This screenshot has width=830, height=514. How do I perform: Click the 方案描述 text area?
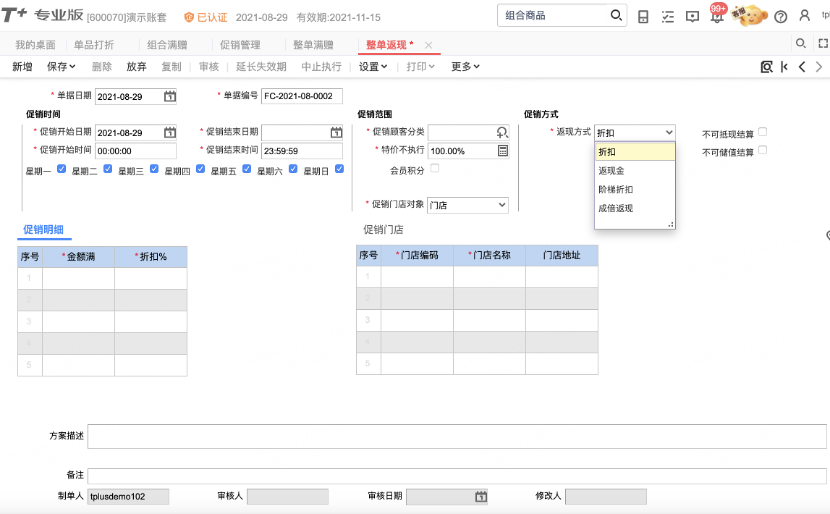pos(457,436)
